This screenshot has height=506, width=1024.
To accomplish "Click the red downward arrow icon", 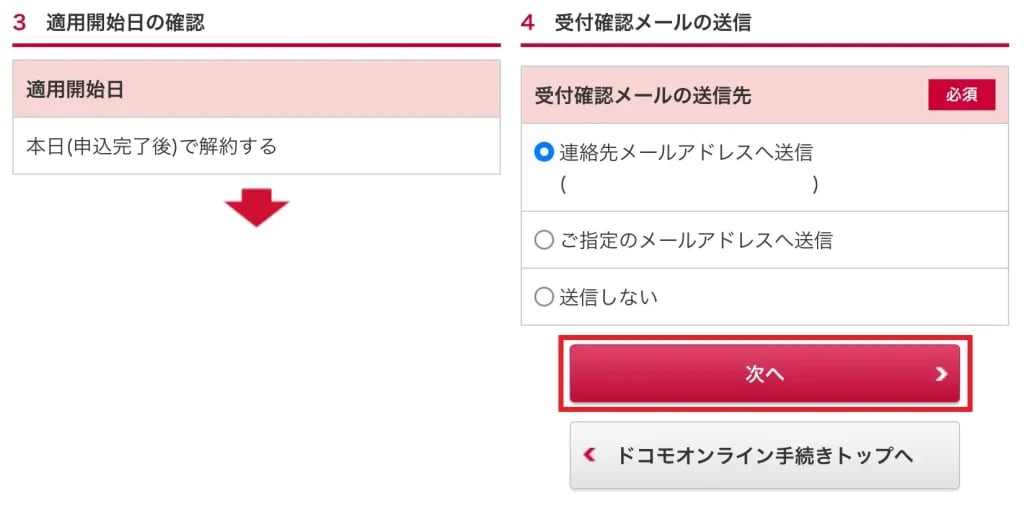I will [x=256, y=207].
